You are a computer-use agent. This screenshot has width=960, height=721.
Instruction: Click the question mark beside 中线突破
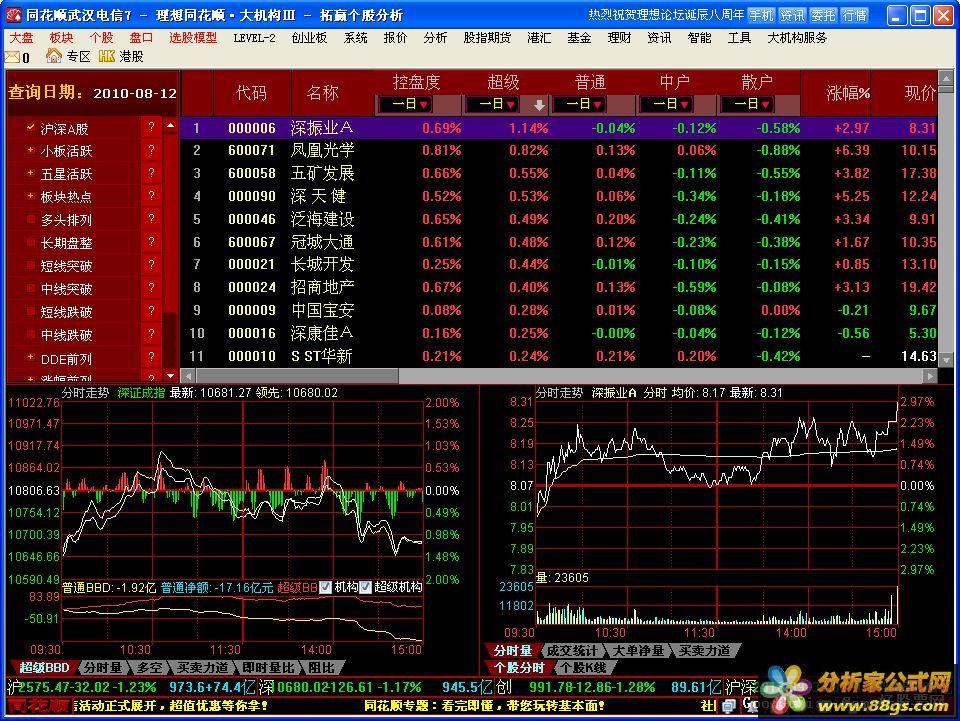coord(151,288)
